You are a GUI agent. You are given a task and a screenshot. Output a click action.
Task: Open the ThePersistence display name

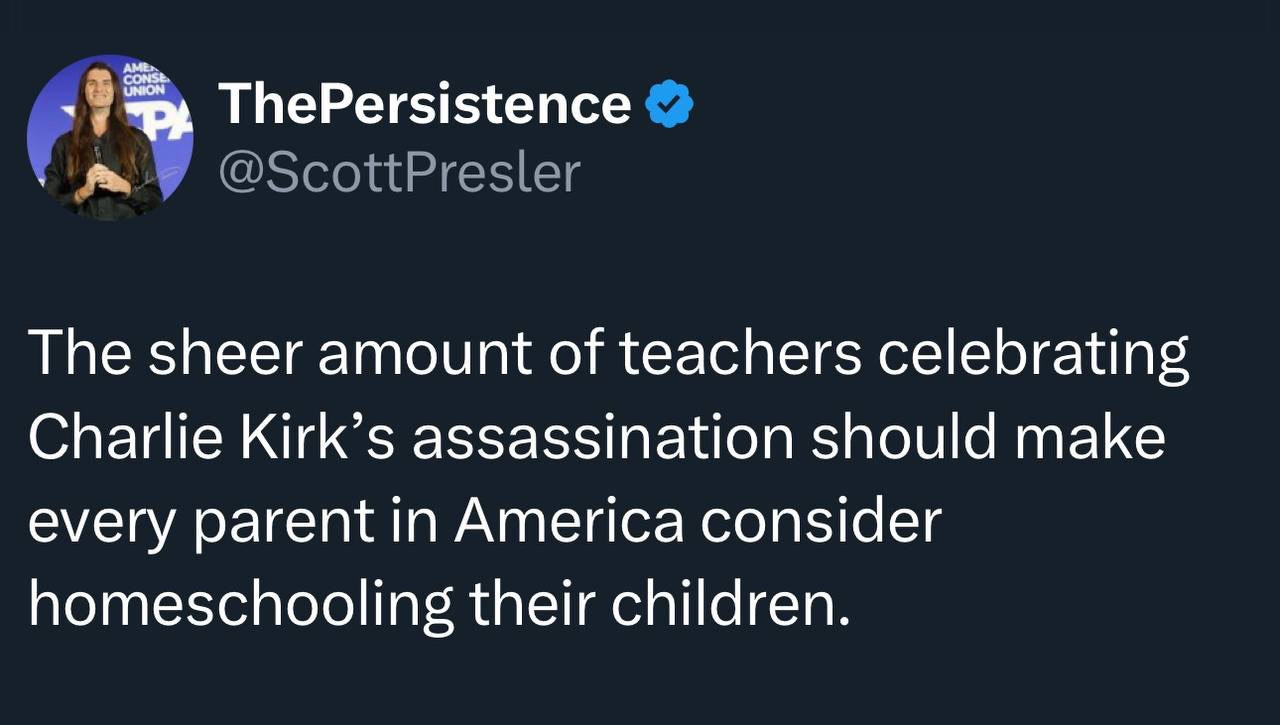click(424, 104)
